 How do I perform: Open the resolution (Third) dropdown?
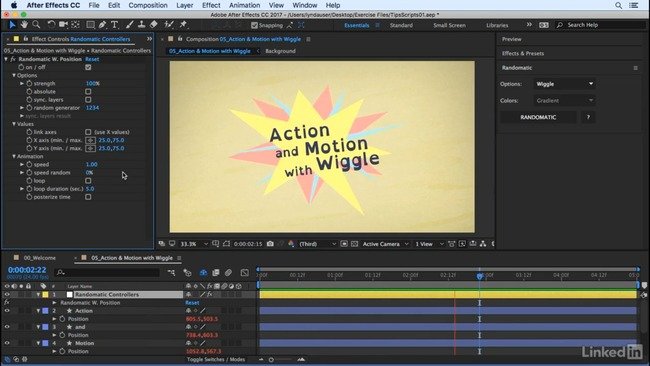pos(318,244)
